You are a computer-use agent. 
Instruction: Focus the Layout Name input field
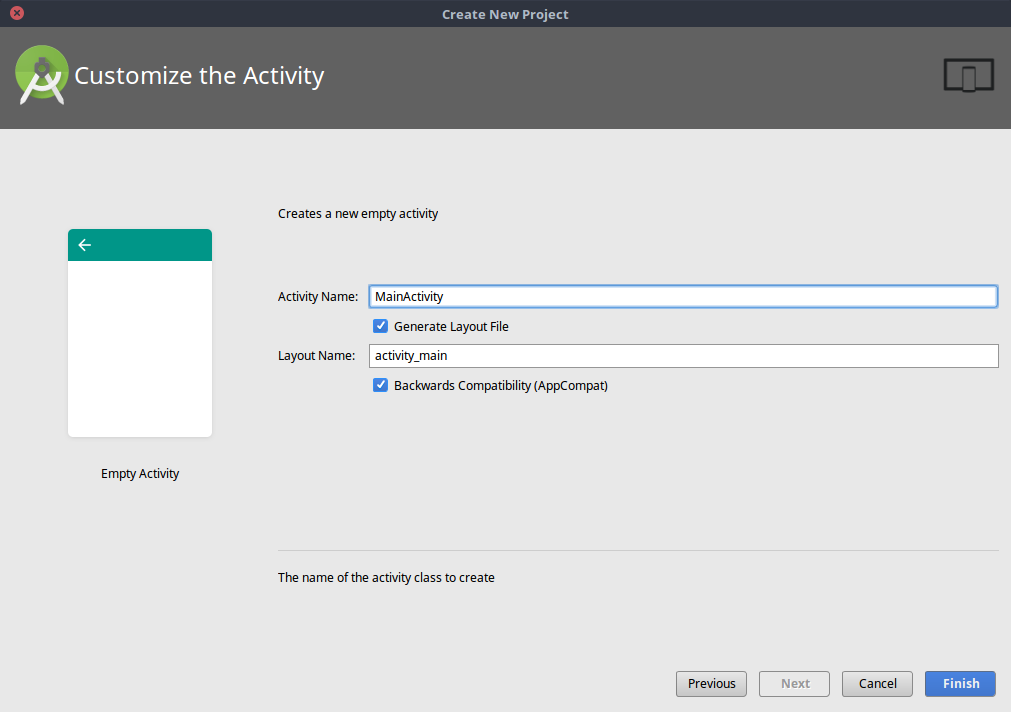[x=682, y=356]
